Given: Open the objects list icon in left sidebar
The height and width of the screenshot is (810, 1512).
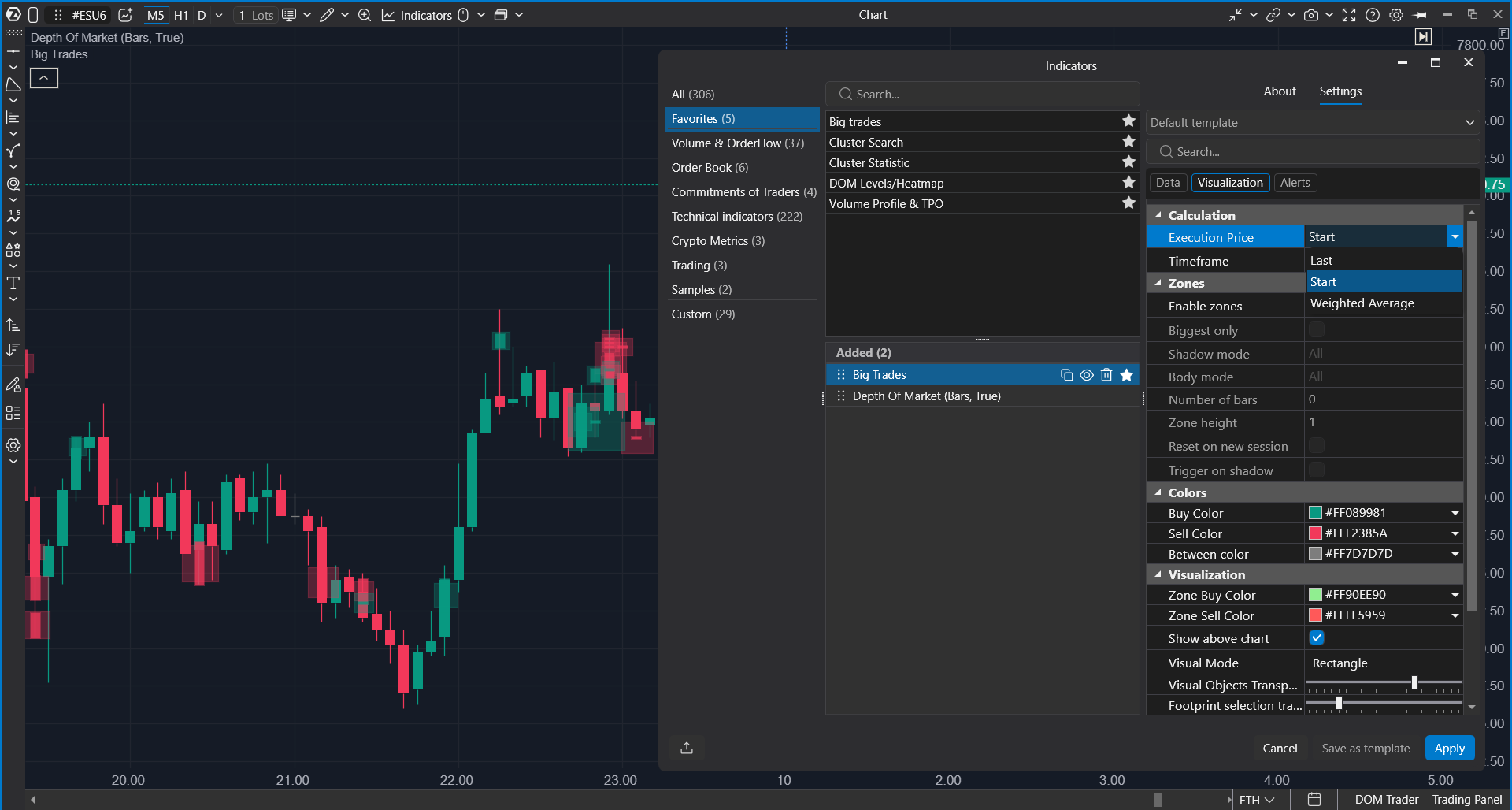Looking at the screenshot, I should 13,413.
